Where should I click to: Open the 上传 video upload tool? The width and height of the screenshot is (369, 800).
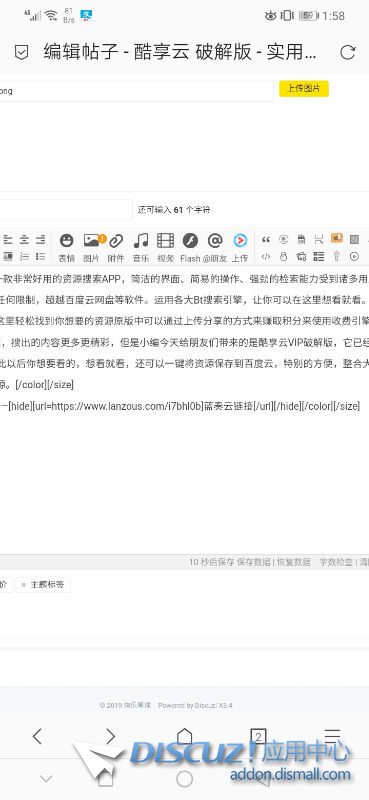(x=240, y=246)
